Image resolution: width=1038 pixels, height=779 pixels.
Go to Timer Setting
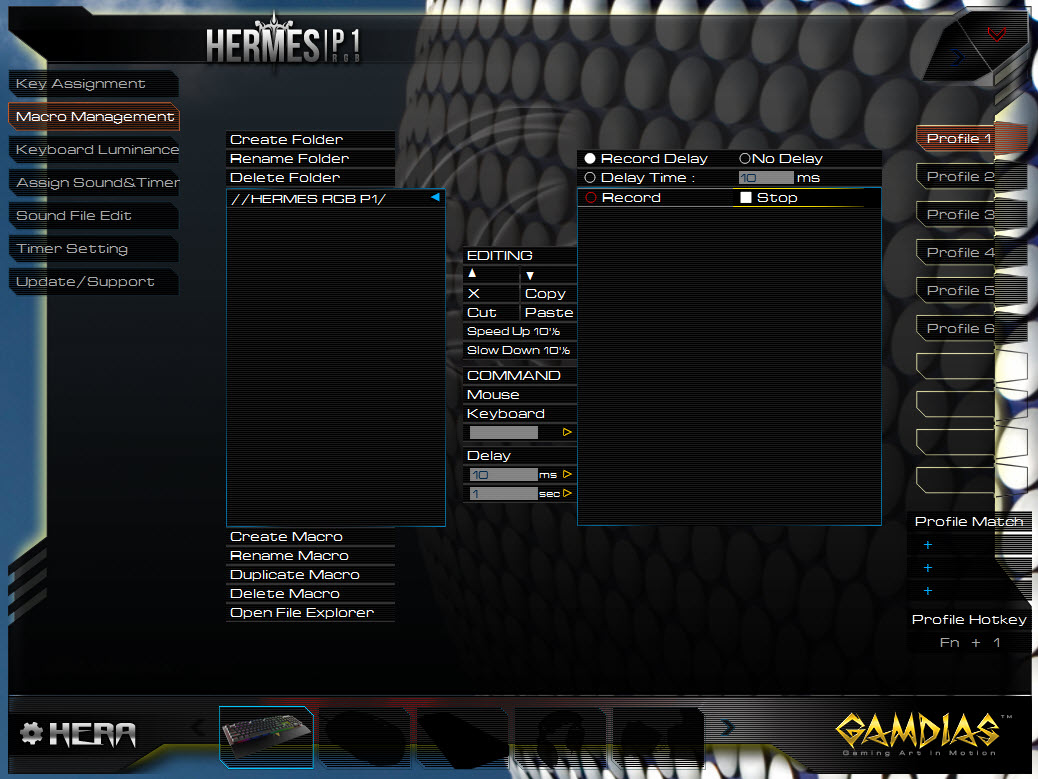[x=93, y=249]
